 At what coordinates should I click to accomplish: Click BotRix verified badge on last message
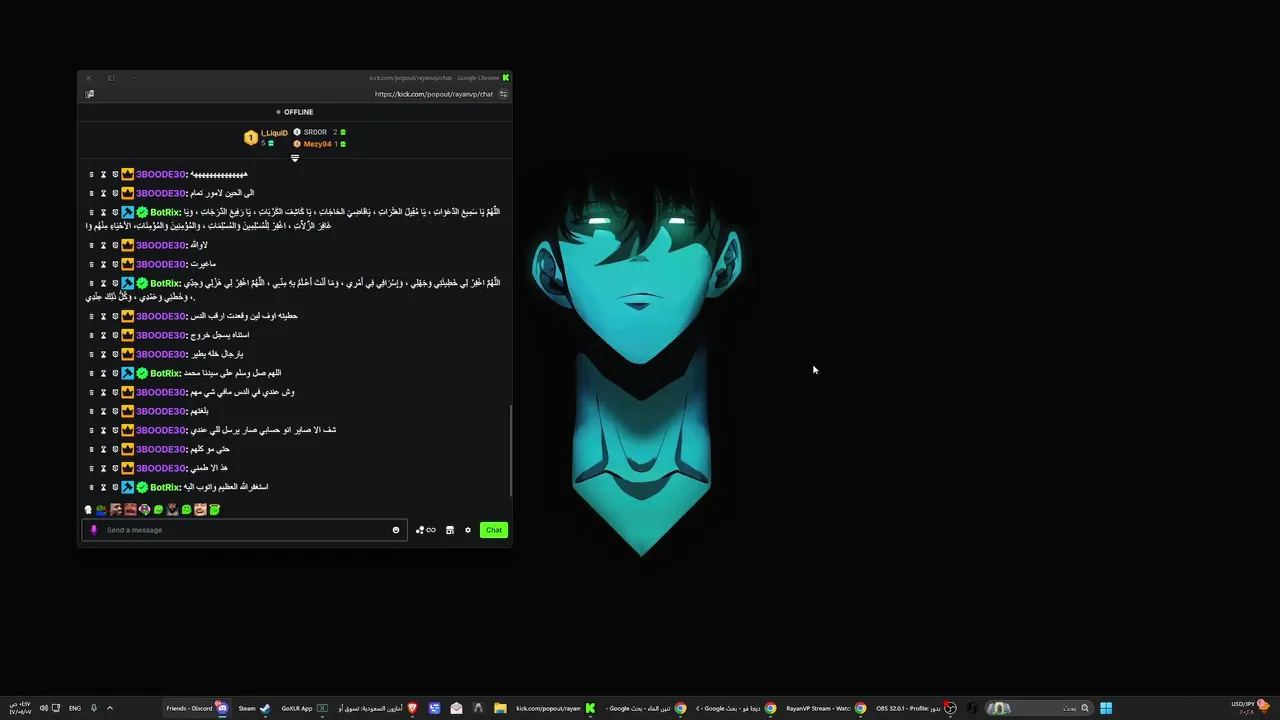[142, 487]
